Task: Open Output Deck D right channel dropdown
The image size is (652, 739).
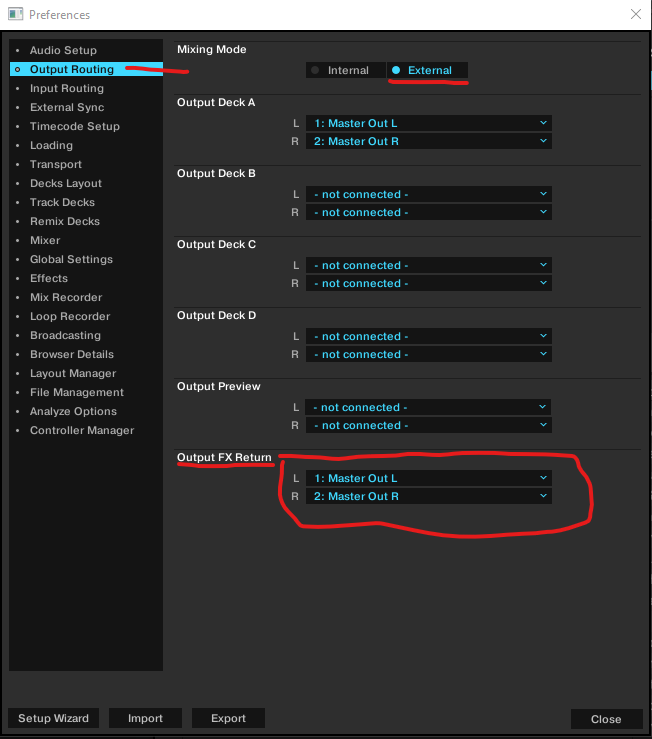Action: [x=429, y=354]
